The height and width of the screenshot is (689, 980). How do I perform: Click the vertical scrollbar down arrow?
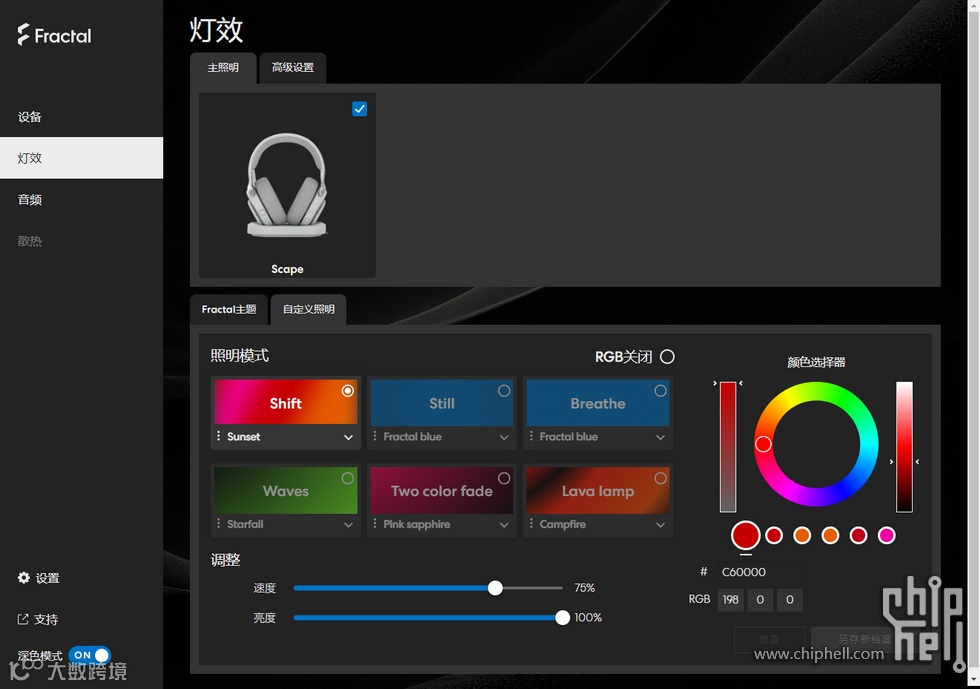click(974, 678)
